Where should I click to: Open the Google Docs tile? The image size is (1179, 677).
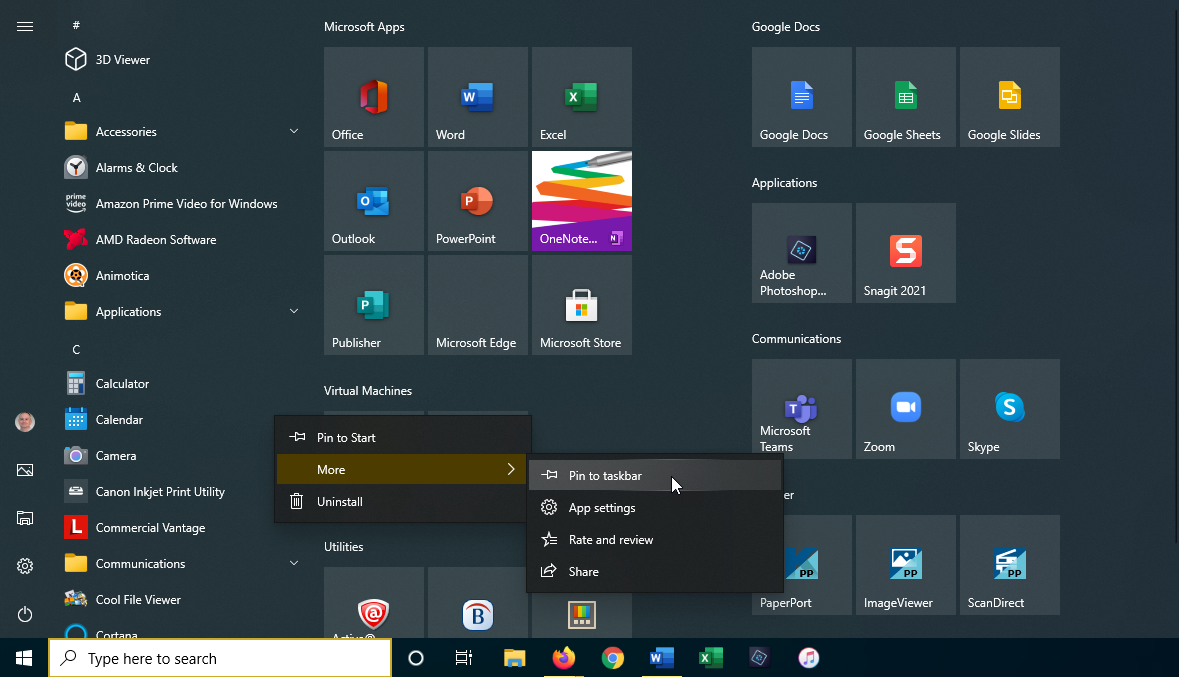coord(802,97)
